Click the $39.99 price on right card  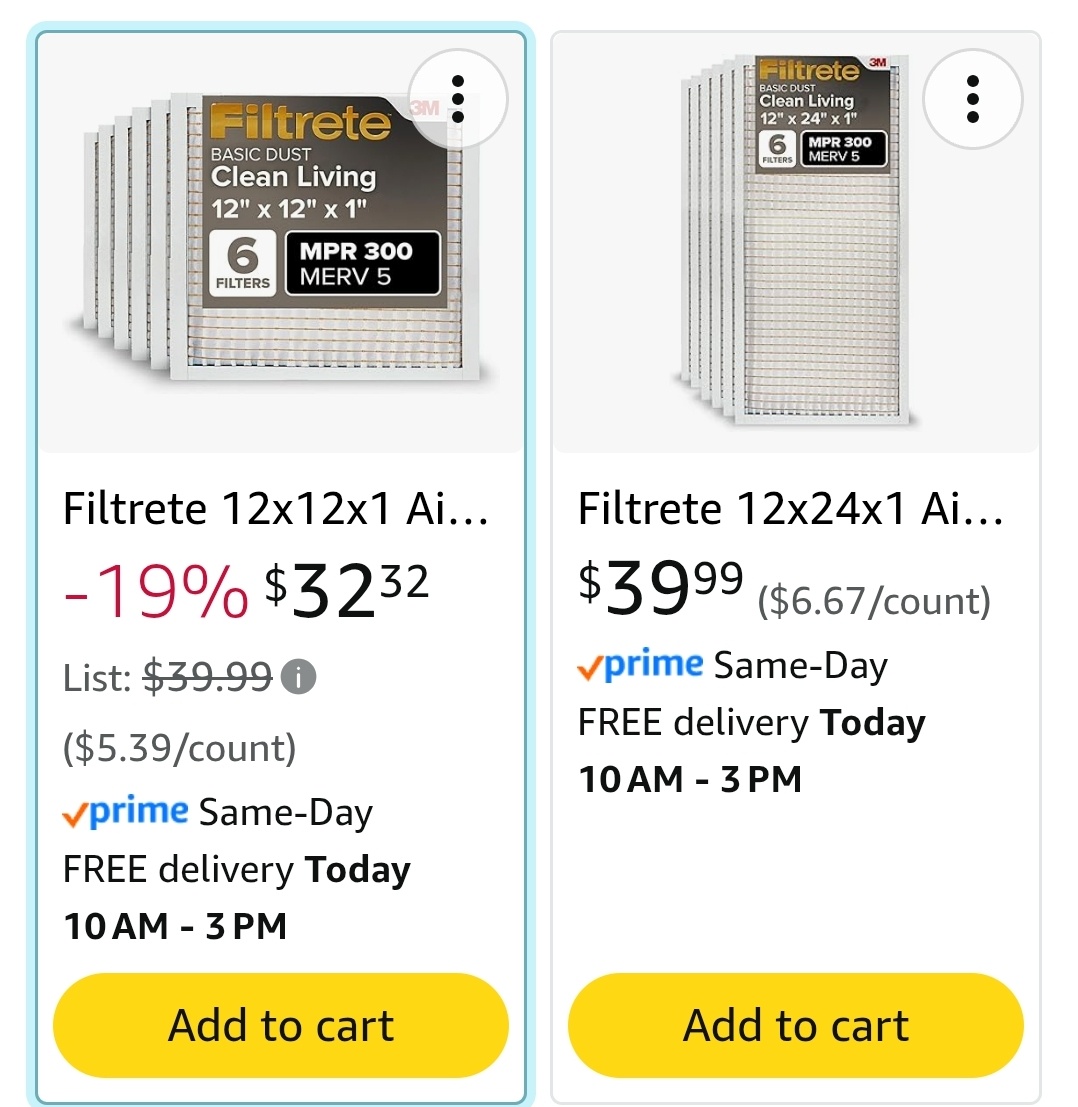(661, 587)
